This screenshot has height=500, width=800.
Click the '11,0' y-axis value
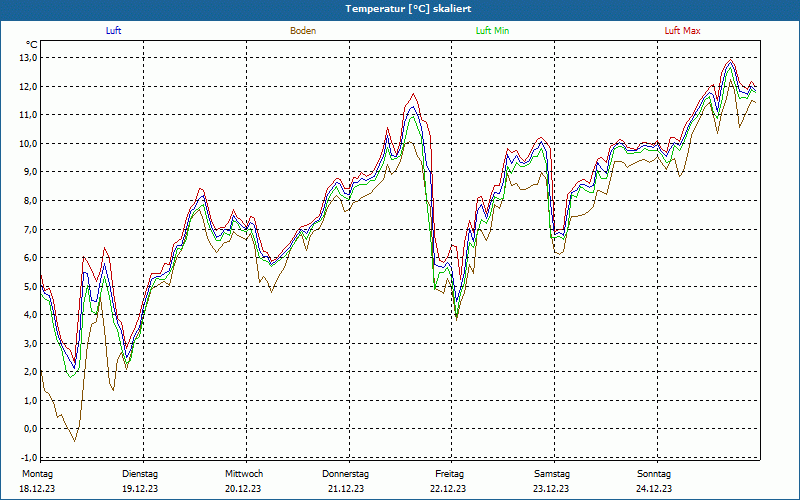pyautogui.click(x=29, y=115)
